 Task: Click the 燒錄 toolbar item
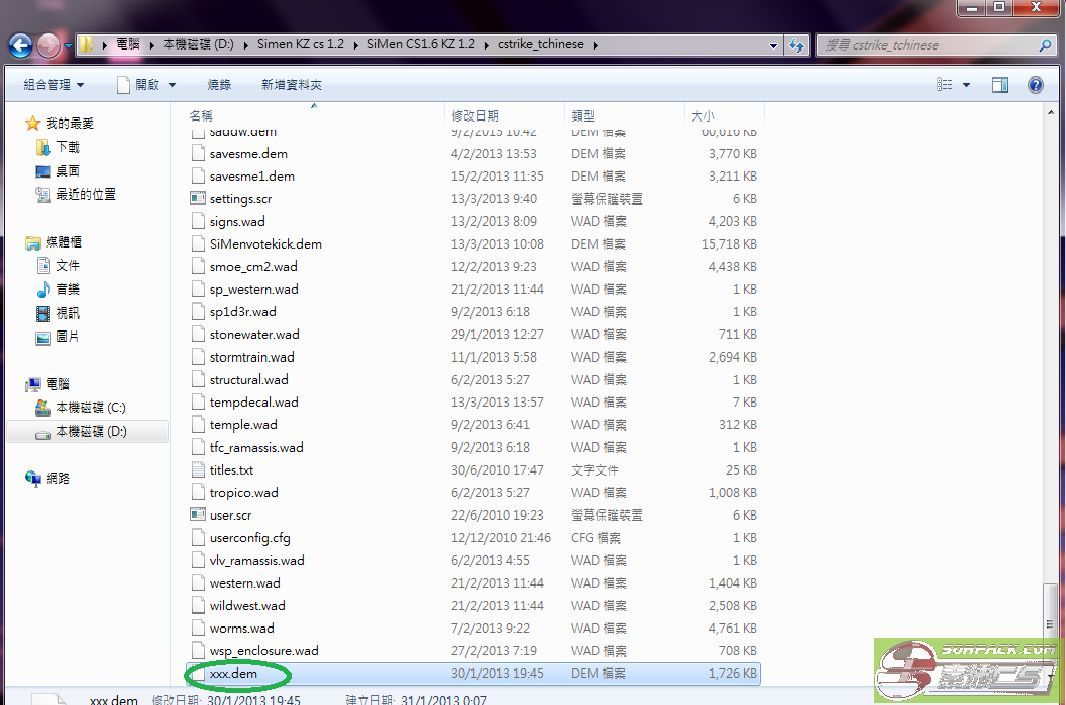[219, 84]
